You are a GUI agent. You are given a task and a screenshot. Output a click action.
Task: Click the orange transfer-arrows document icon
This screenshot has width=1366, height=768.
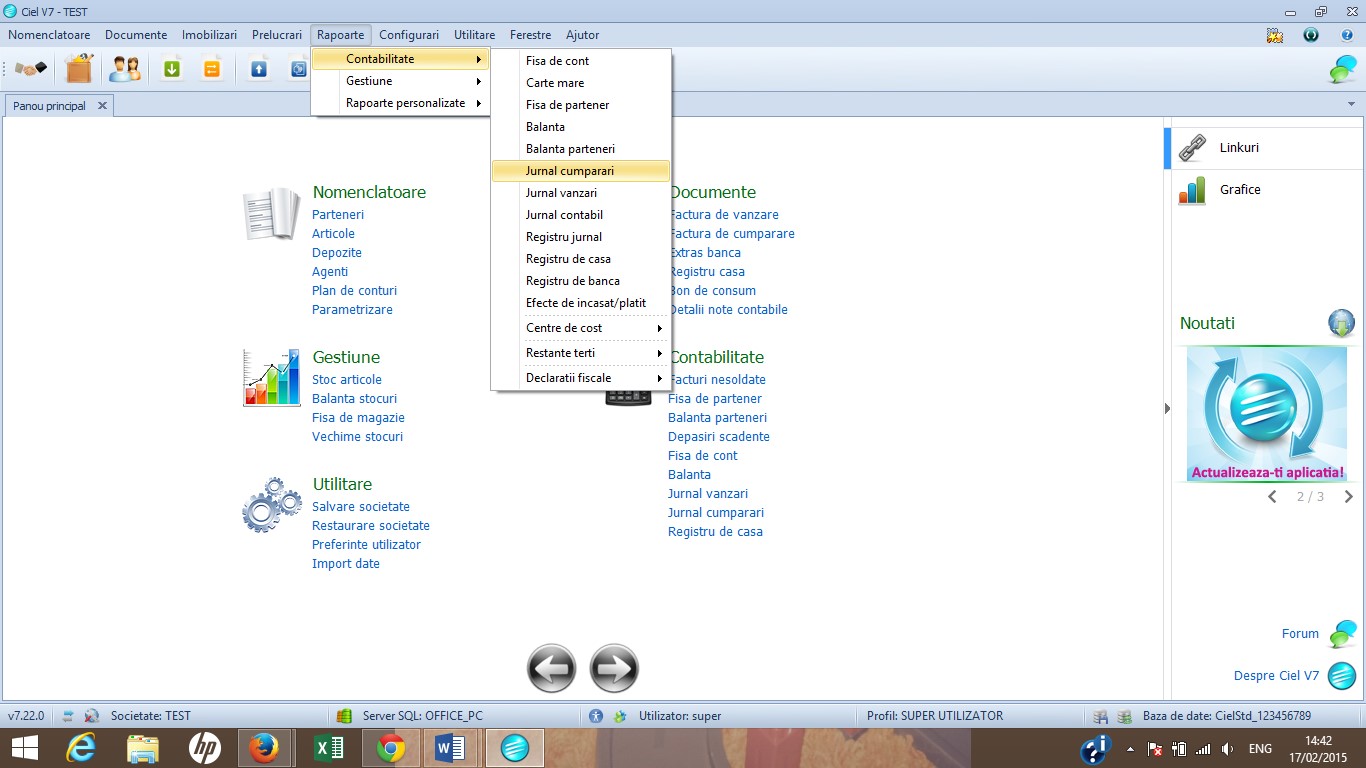(x=212, y=69)
